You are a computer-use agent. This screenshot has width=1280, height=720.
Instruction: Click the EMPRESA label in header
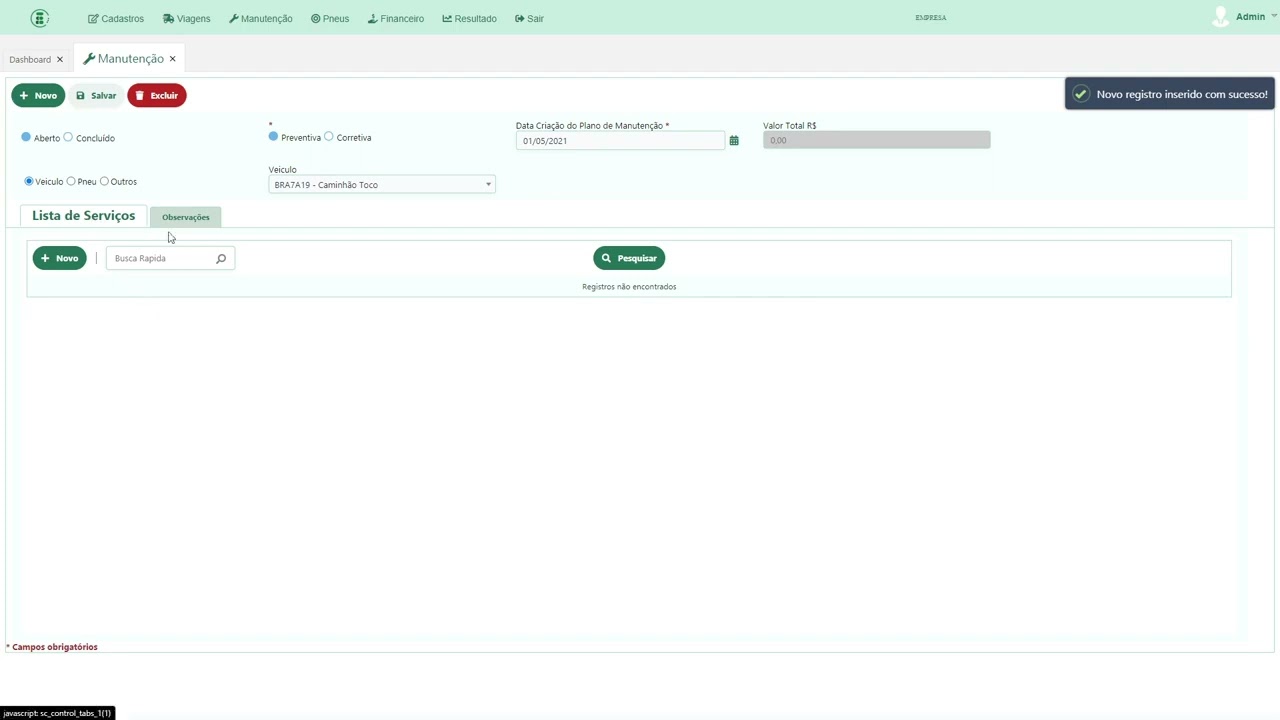(931, 18)
